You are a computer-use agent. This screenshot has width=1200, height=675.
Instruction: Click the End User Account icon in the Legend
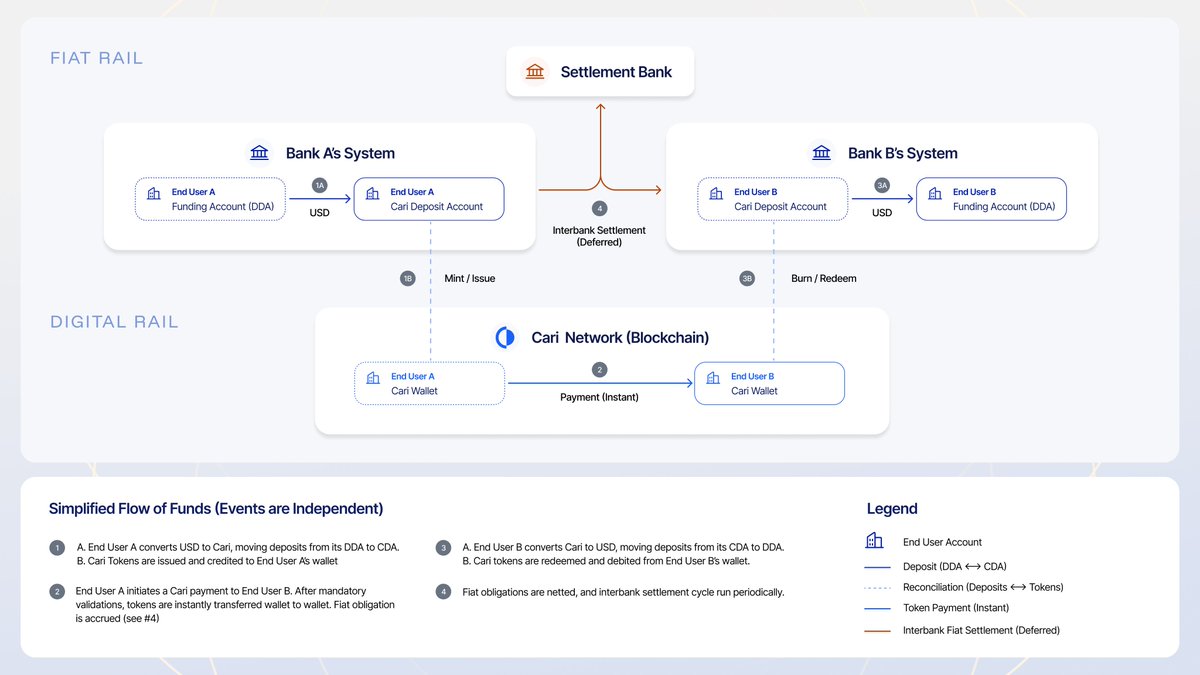[874, 541]
